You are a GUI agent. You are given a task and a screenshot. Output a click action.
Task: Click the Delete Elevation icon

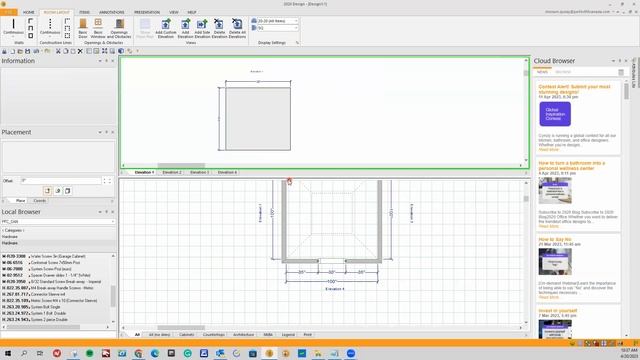(219, 28)
